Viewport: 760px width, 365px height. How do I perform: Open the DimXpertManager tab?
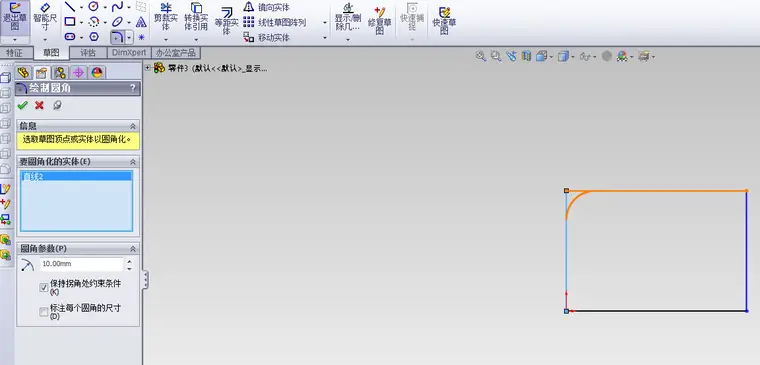78,73
